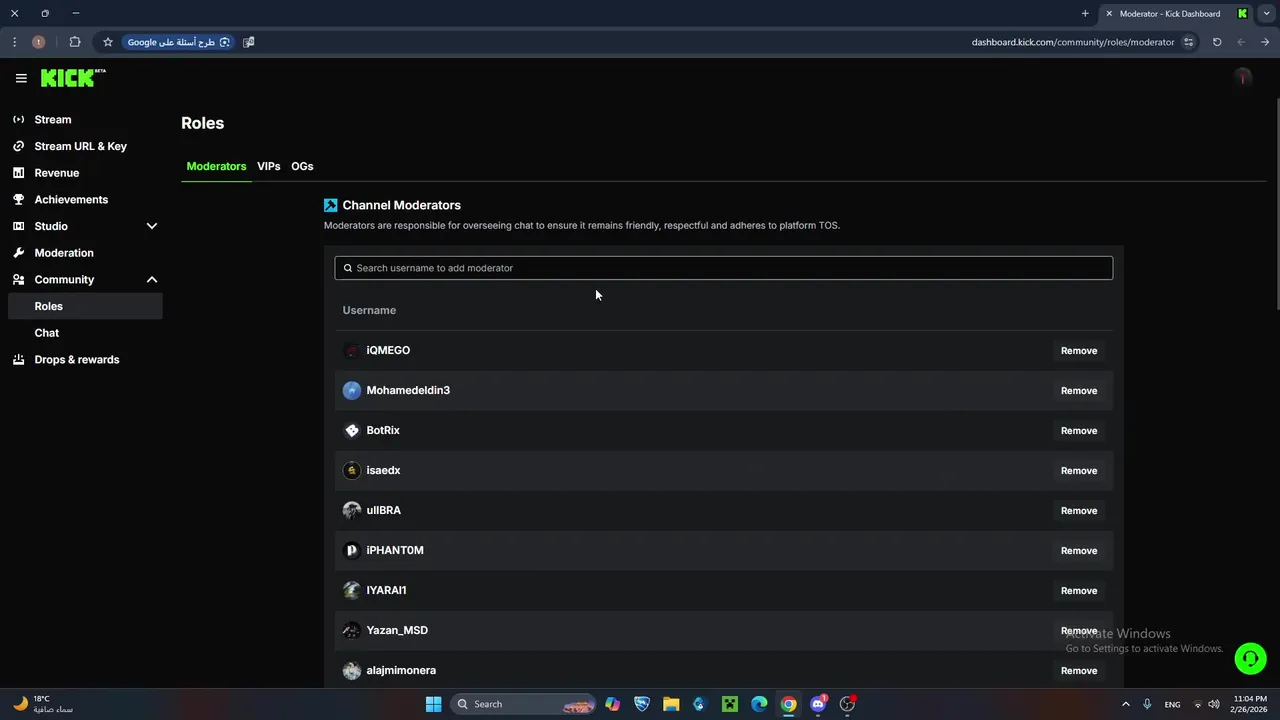
Task: Expand the Studio submenu chevron
Action: [152, 226]
